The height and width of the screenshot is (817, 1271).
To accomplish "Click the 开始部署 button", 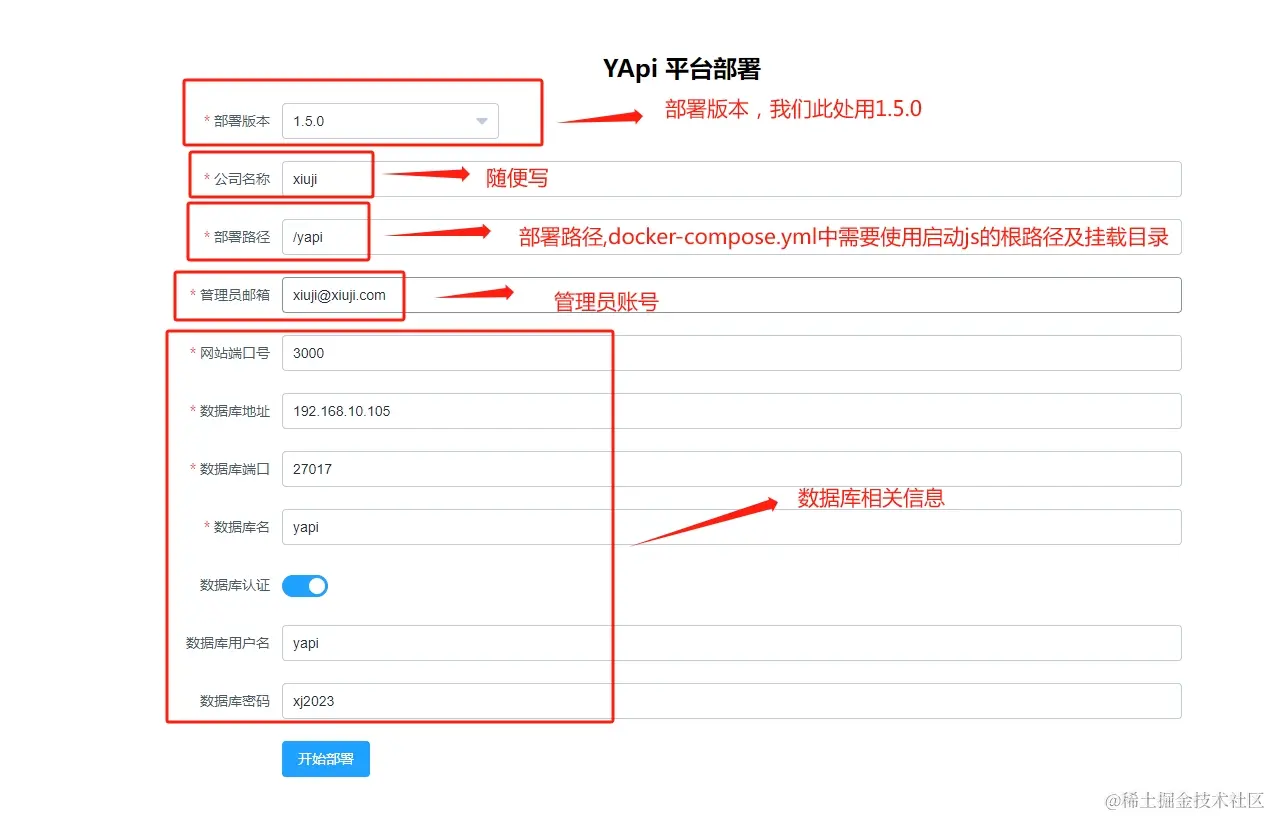I will [326, 759].
